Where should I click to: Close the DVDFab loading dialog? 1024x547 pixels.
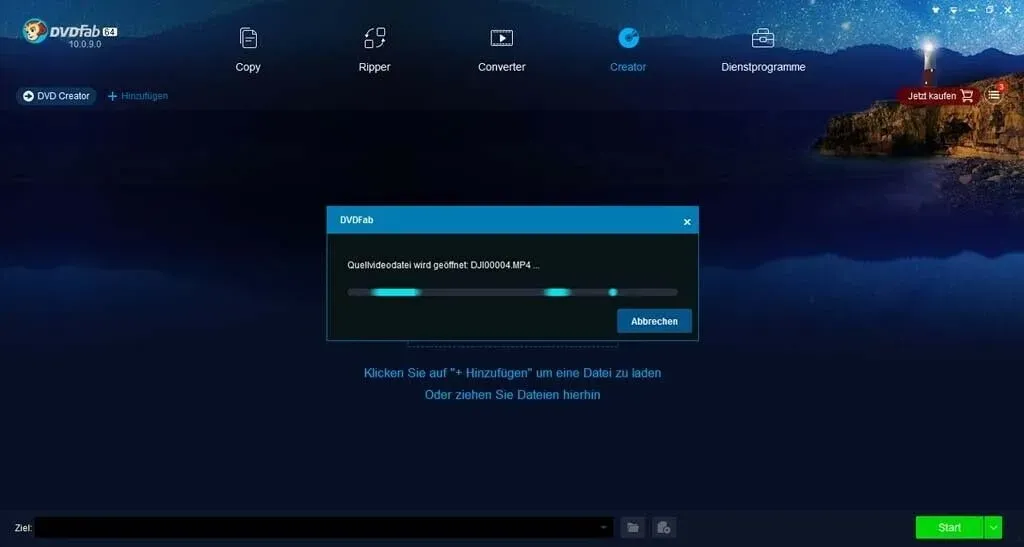[x=687, y=222]
